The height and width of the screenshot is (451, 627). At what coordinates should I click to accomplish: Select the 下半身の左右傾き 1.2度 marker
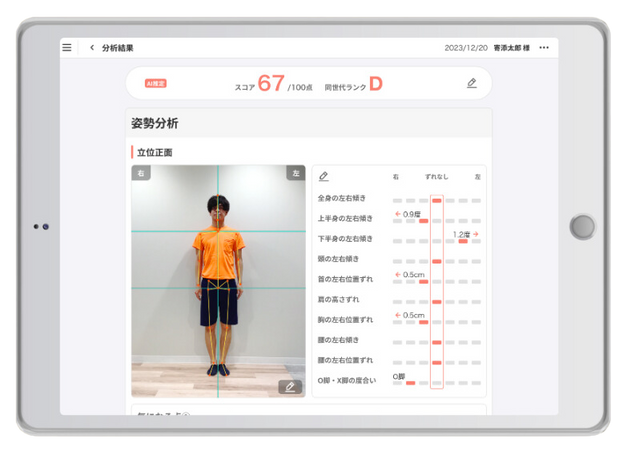pos(463,241)
